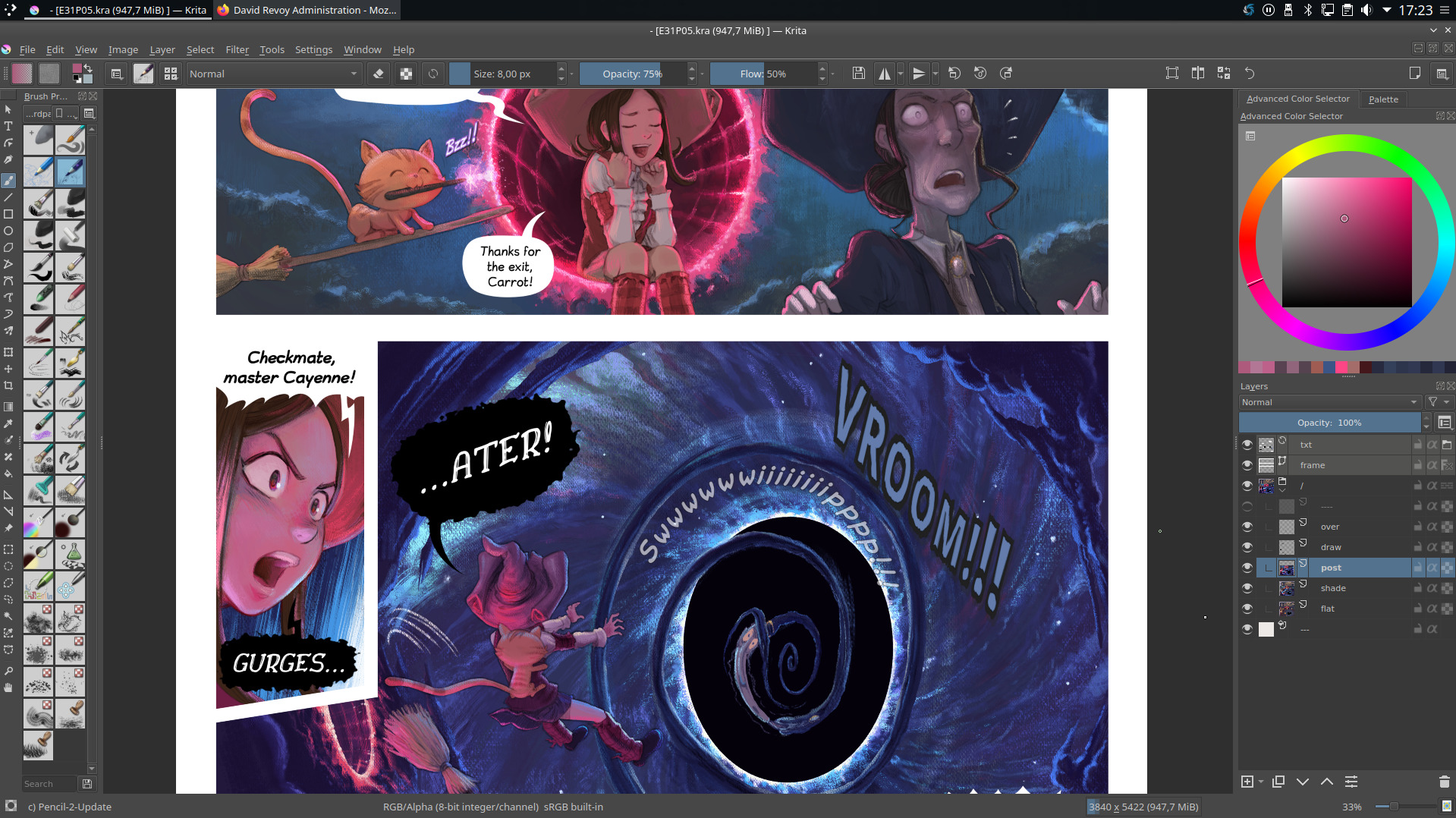Expand the add layer dropdown arrow
This screenshot has height=818, width=1456.
(1261, 782)
